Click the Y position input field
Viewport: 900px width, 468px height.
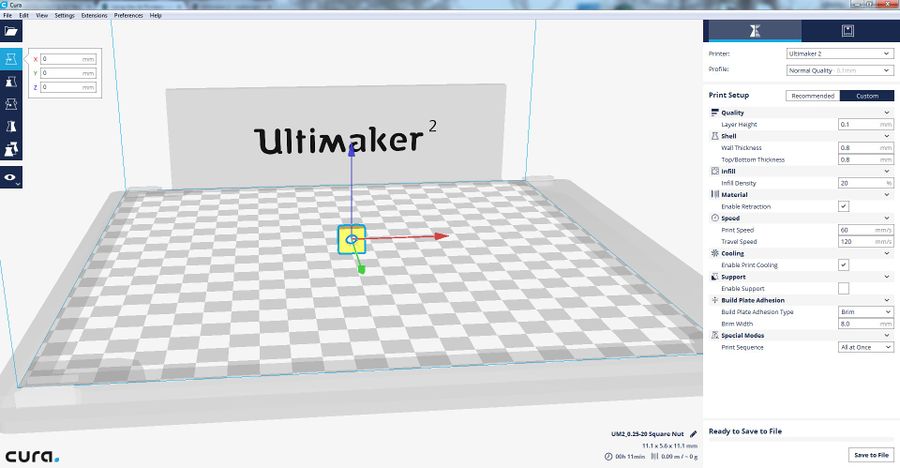coord(68,74)
